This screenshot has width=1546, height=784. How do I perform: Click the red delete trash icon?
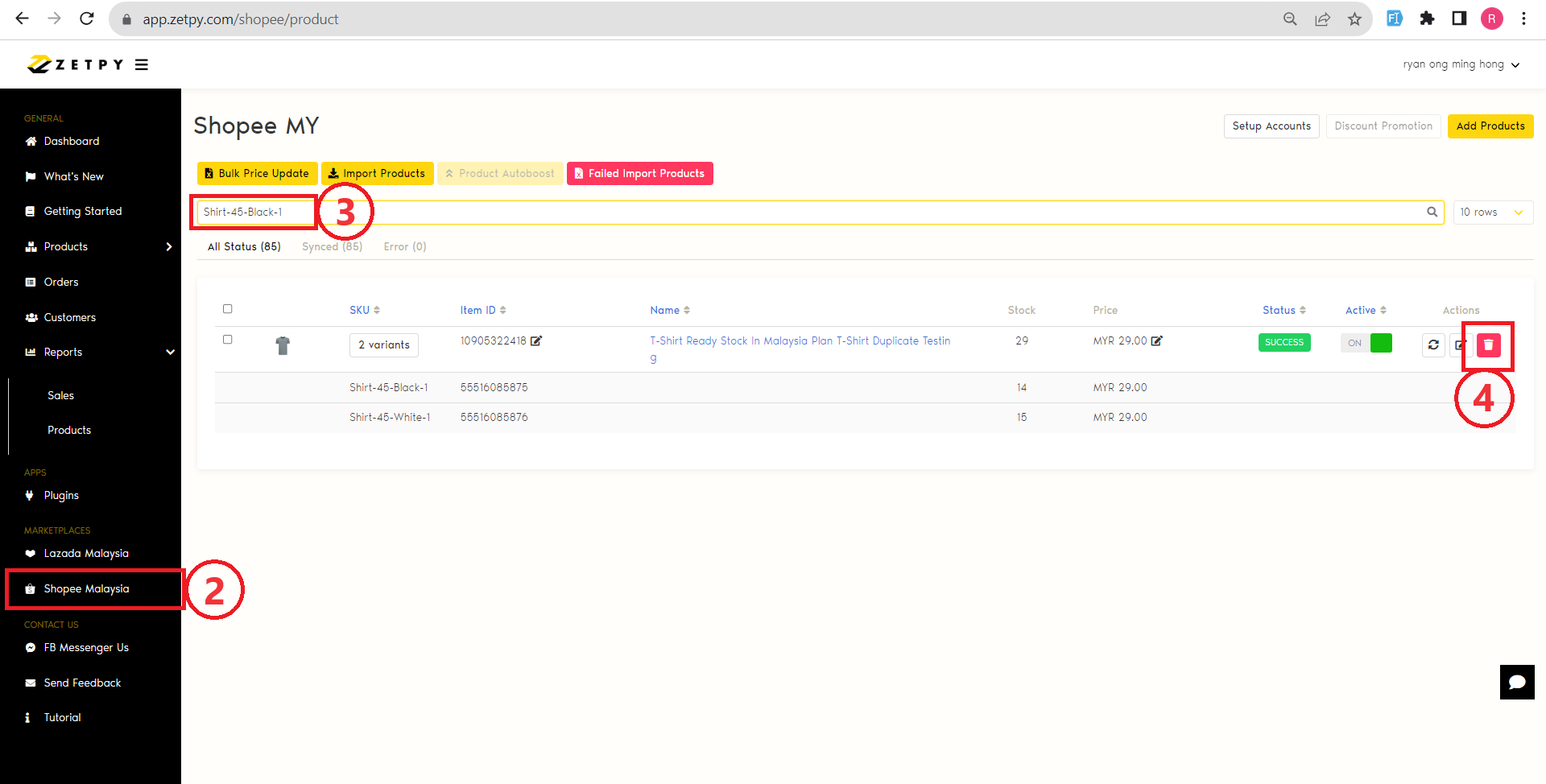[1488, 345]
